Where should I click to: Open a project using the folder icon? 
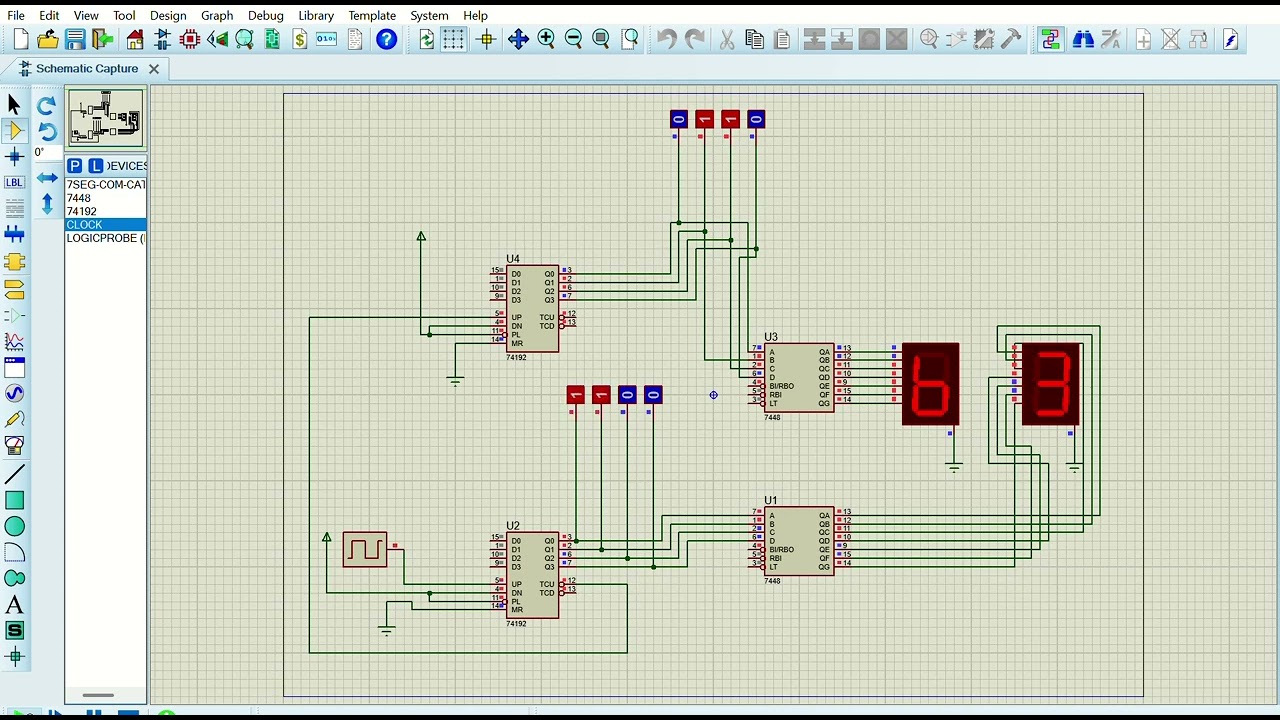[x=48, y=39]
